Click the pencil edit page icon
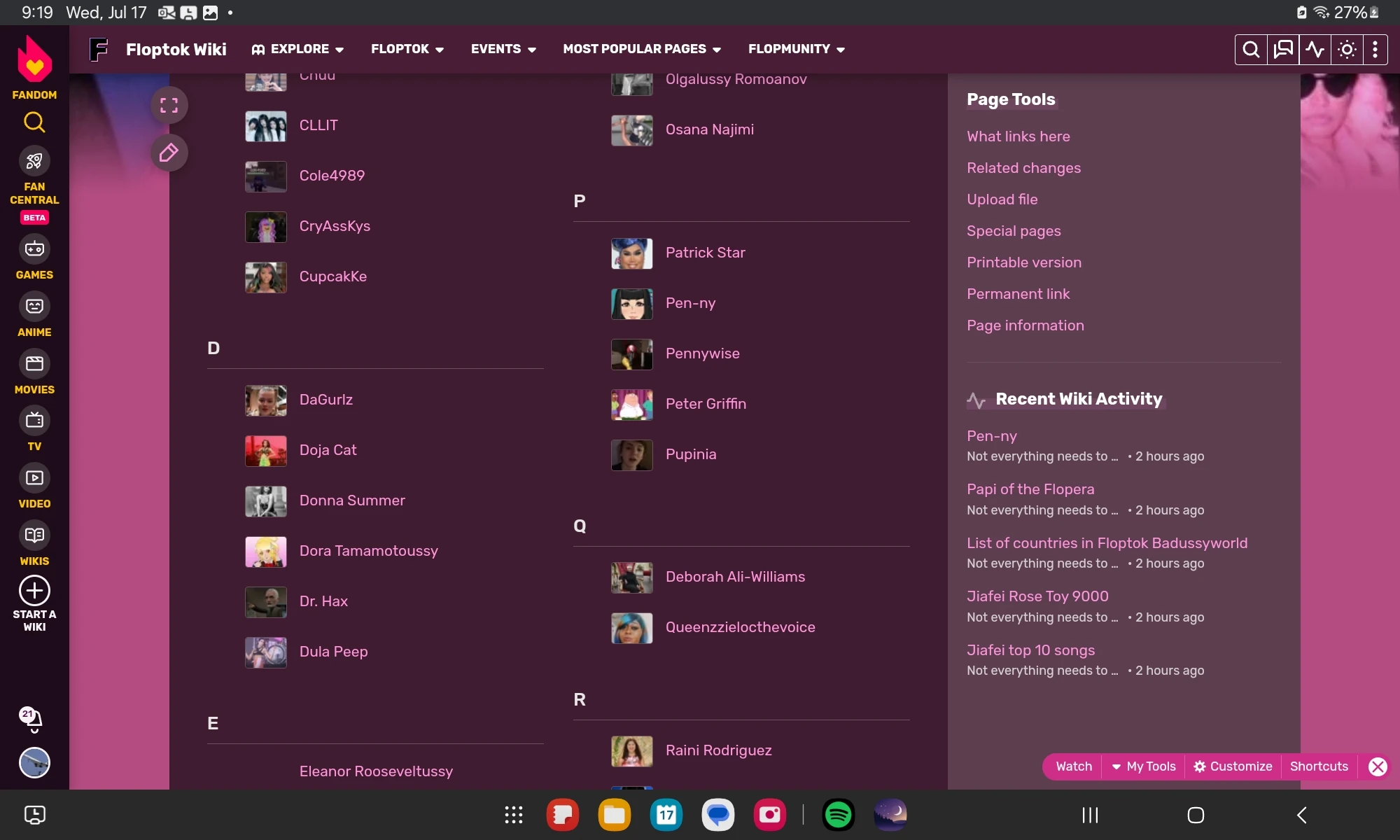This screenshot has height=840, width=1400. click(169, 153)
